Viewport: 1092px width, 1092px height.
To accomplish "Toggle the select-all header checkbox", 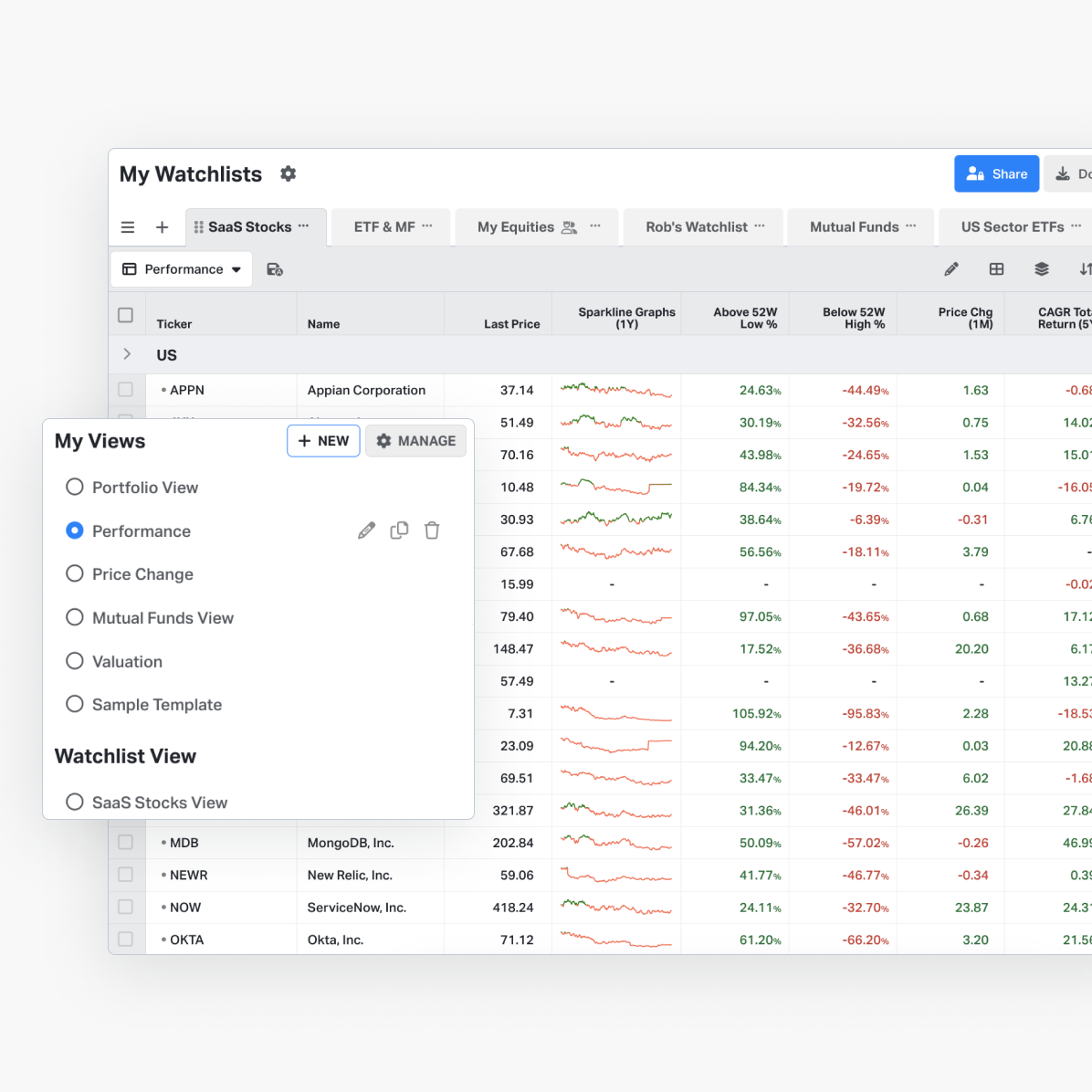I will pyautogui.click(x=126, y=315).
